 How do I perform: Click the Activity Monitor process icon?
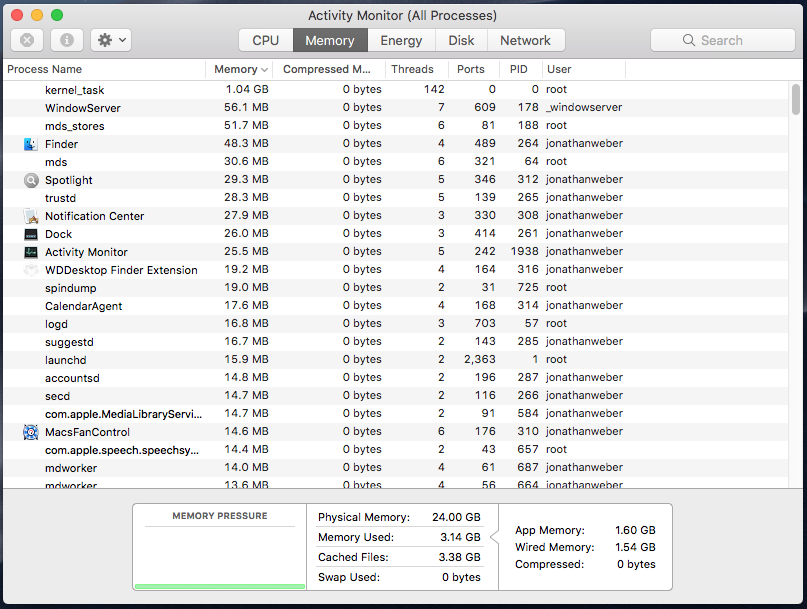click(31, 252)
